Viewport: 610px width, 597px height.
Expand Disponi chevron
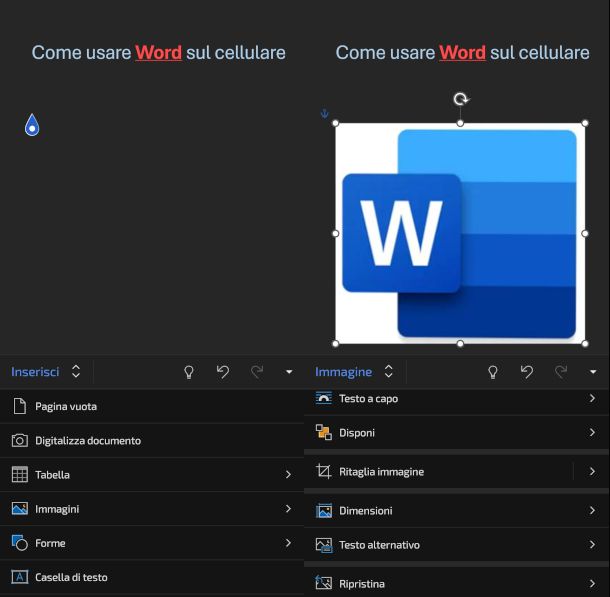(592, 433)
